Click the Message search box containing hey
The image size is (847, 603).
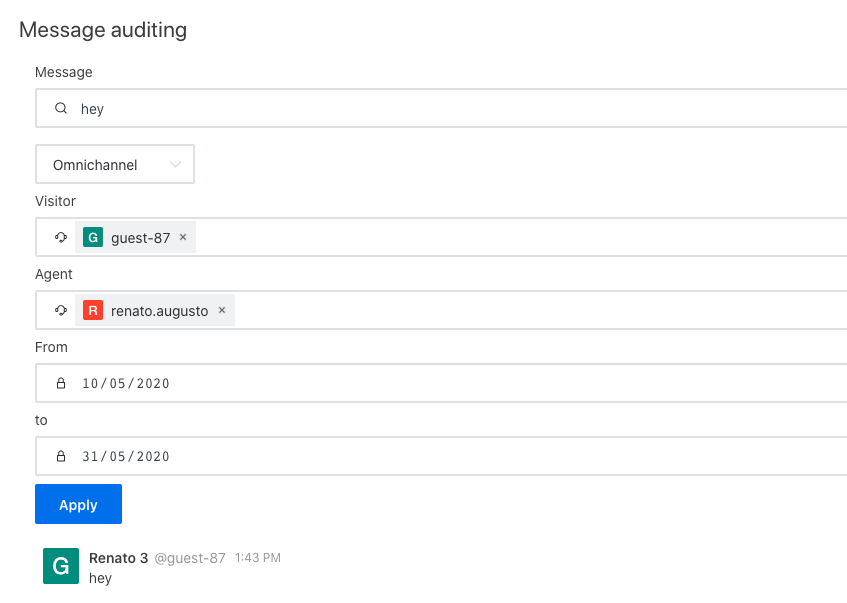300,106
